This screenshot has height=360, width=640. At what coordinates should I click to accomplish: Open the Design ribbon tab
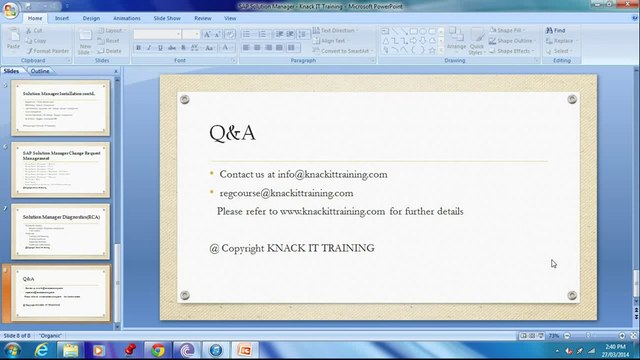pos(91,18)
